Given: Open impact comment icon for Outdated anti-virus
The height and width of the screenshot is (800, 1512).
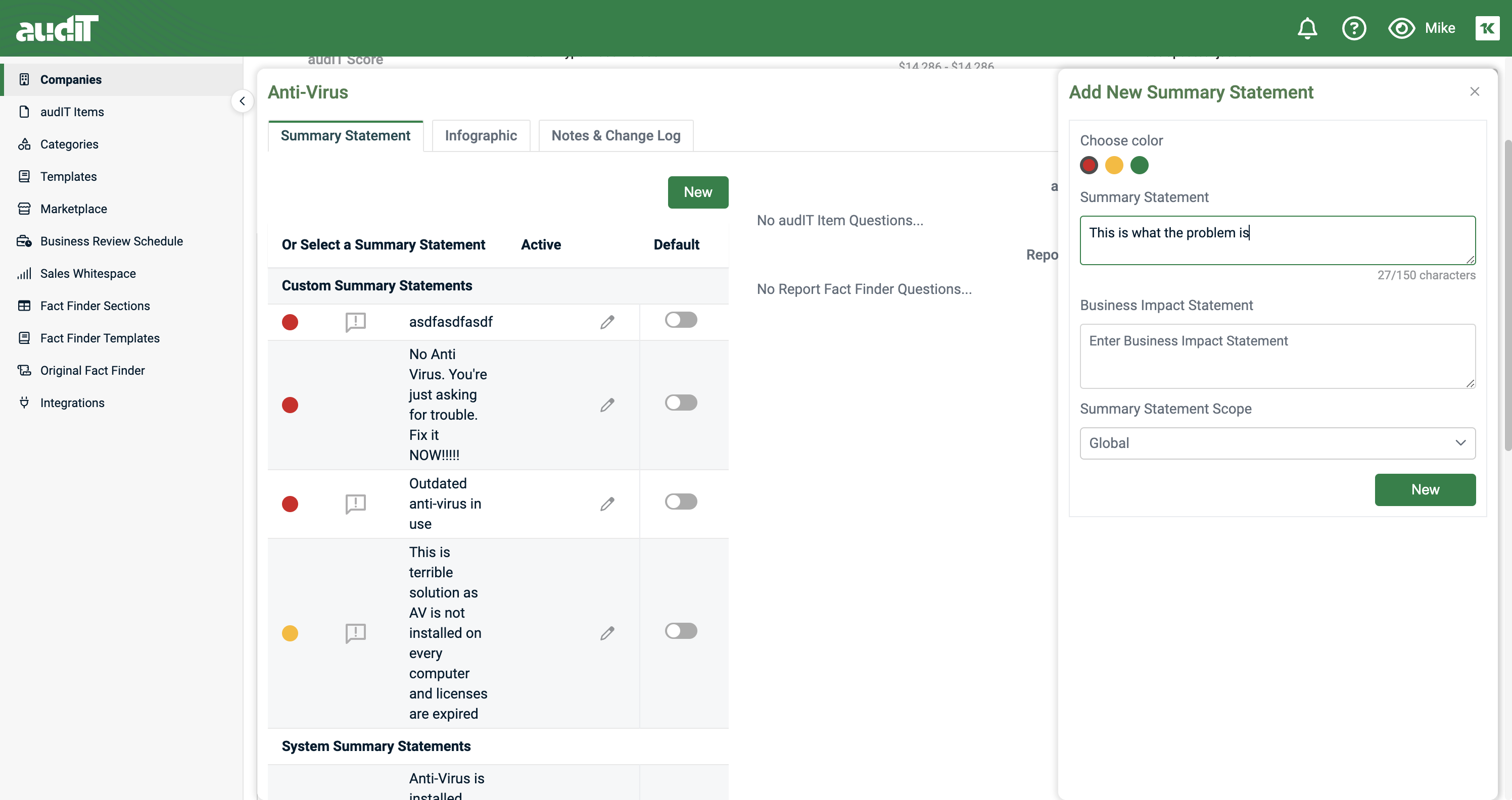Looking at the screenshot, I should [356, 504].
